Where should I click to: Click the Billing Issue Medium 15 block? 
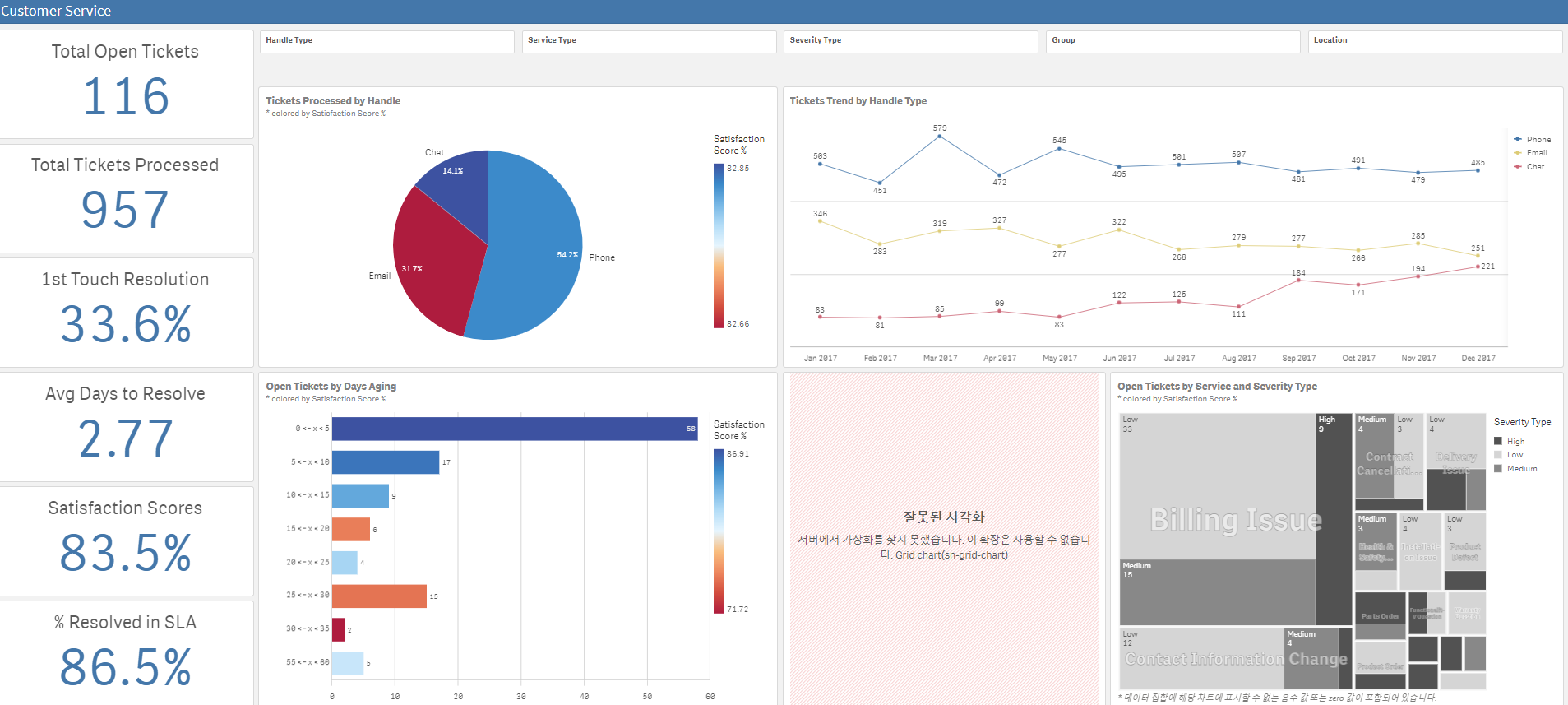point(1218,592)
